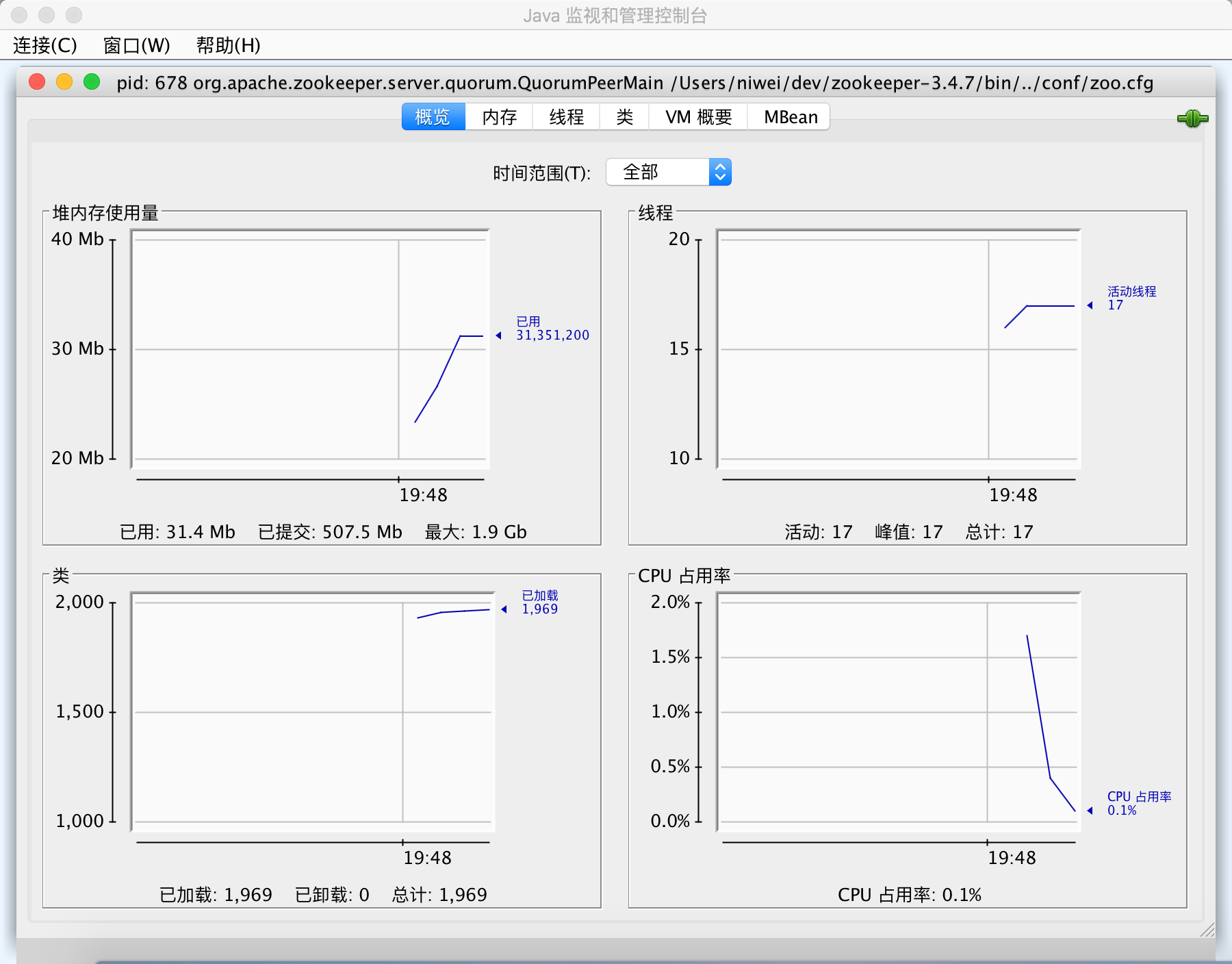Click the 已卸载: 0 classes text
The height and width of the screenshot is (964, 1232).
[332, 895]
